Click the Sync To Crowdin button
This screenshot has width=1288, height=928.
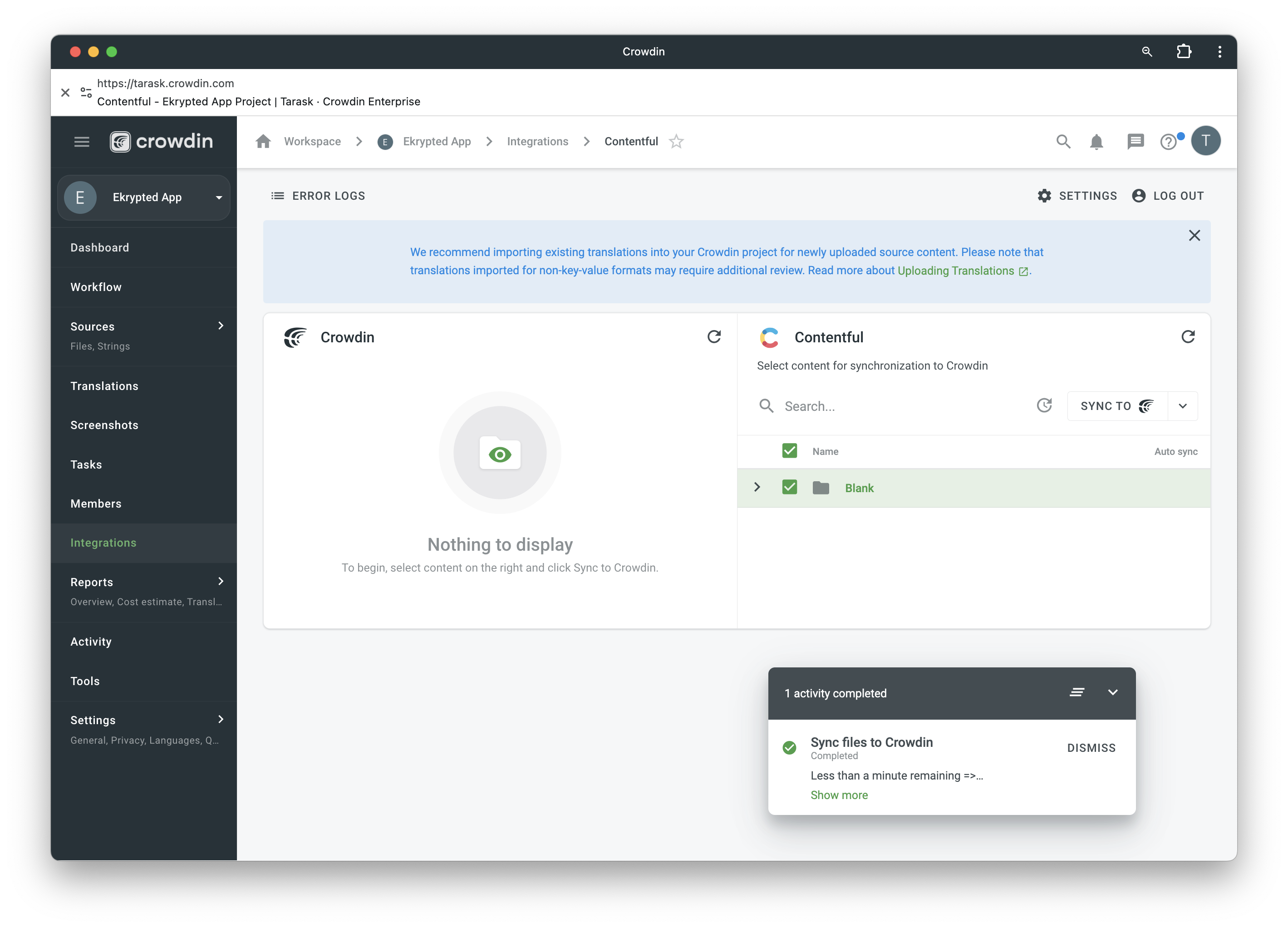tap(1118, 406)
